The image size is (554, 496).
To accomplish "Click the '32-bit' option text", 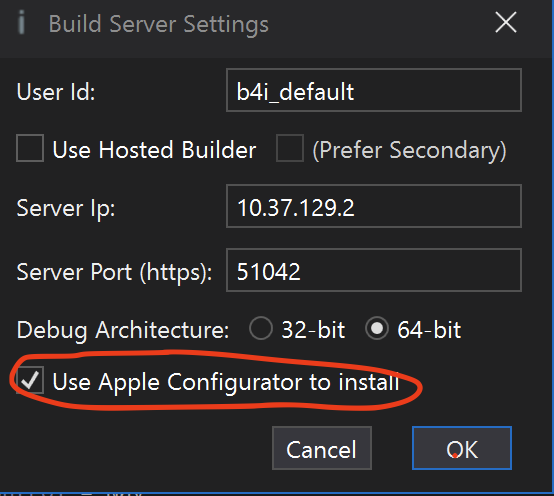I will (x=313, y=330).
